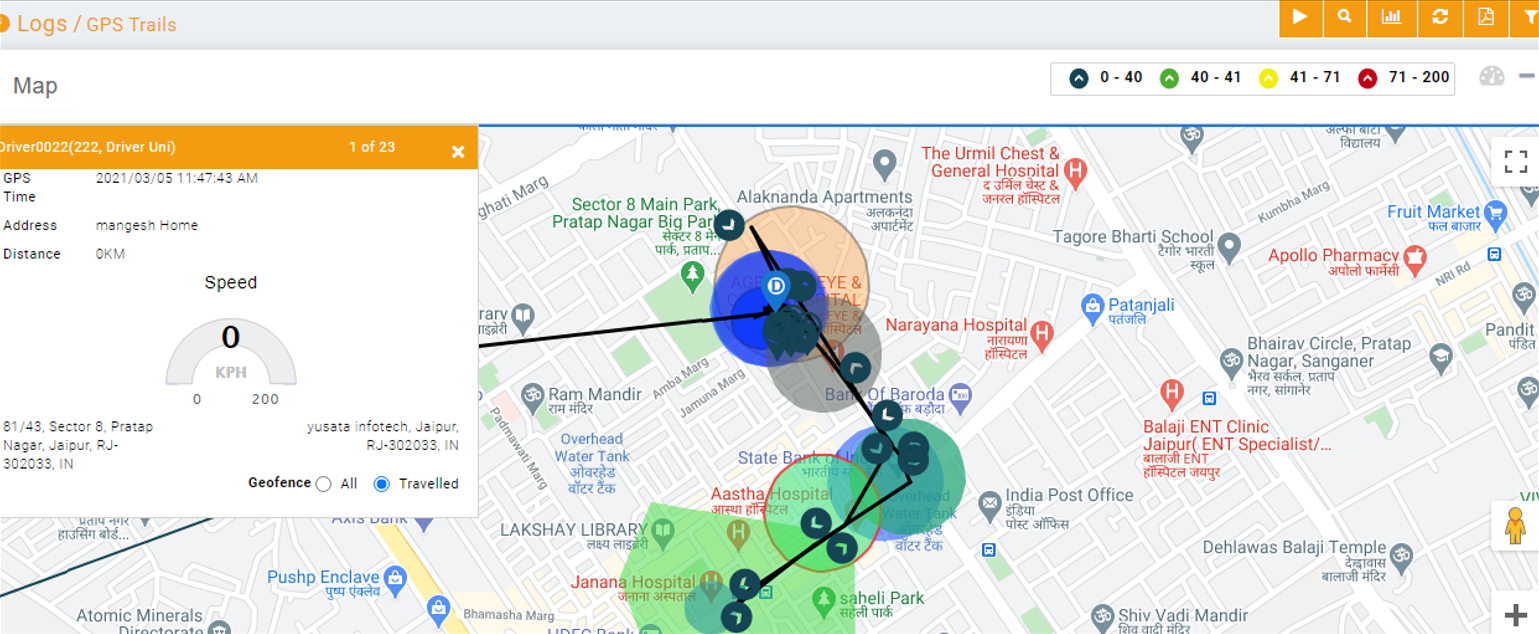Click Balaji ENT Clinic hospital marker
Viewport: 1539px width, 634px height.
pyautogui.click(x=1171, y=393)
